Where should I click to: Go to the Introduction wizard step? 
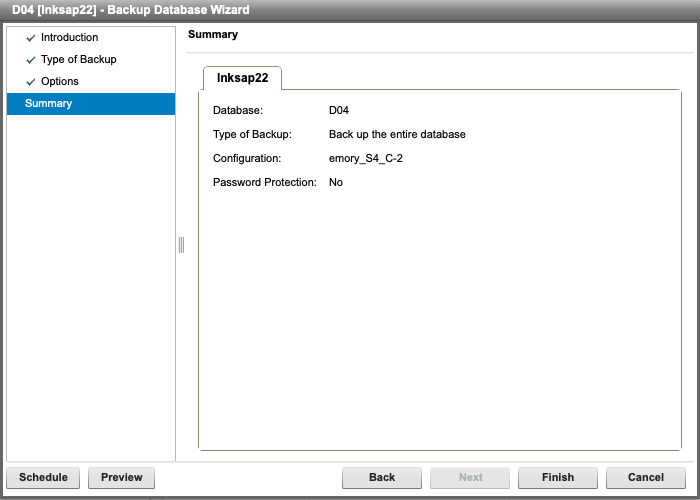[x=69, y=38]
